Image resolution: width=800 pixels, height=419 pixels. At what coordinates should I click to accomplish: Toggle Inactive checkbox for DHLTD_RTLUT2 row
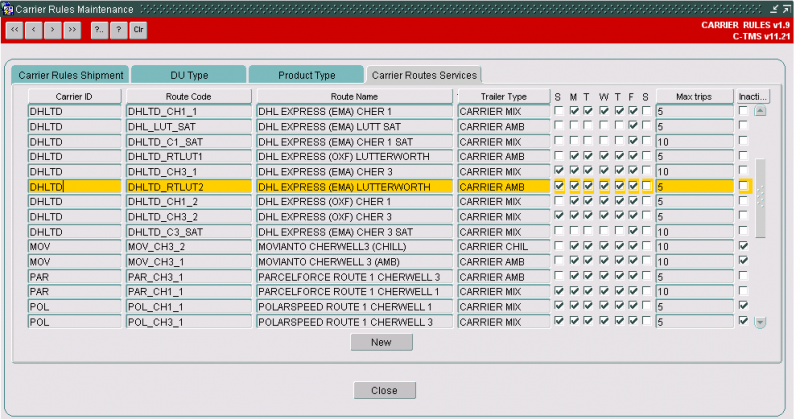pos(743,186)
